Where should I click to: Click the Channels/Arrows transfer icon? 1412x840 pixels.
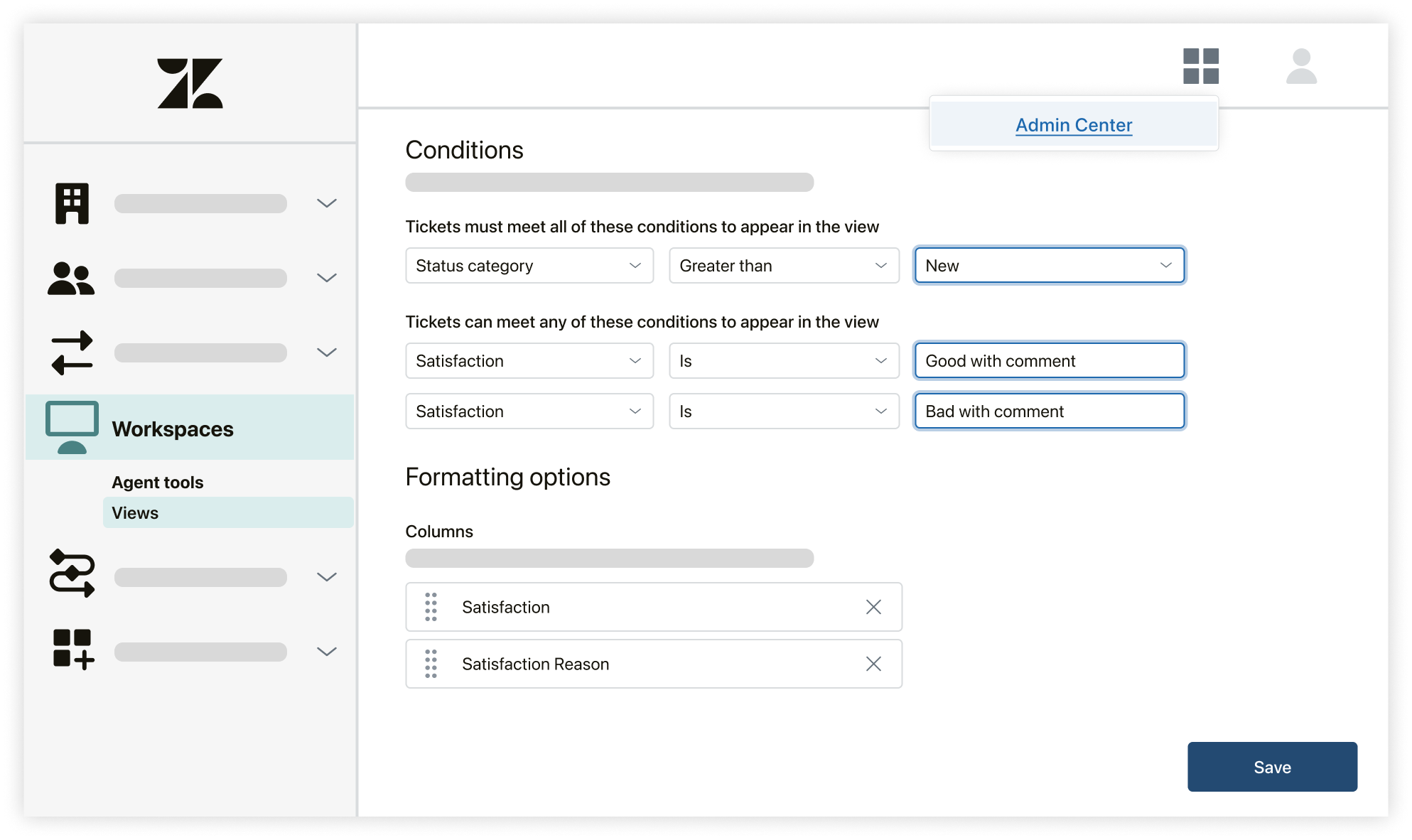[72, 353]
